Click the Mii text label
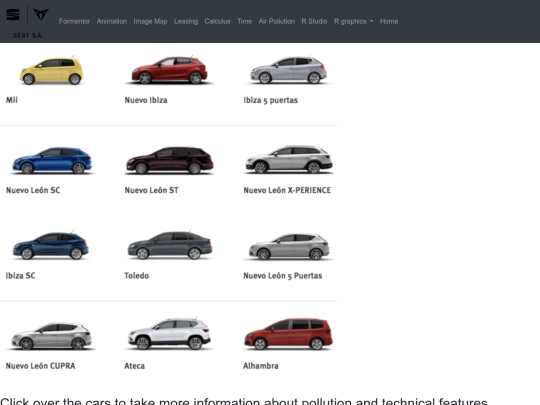Image resolution: width=540 pixels, height=405 pixels. (x=12, y=100)
